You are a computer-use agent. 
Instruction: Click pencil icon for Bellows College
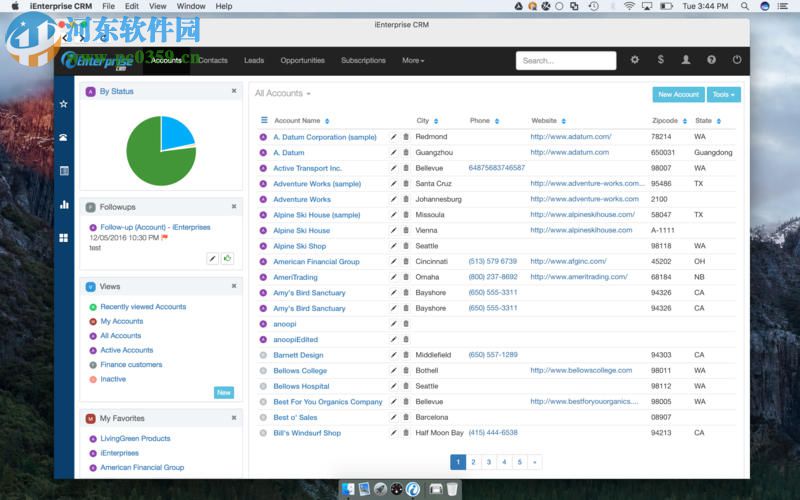coord(393,370)
